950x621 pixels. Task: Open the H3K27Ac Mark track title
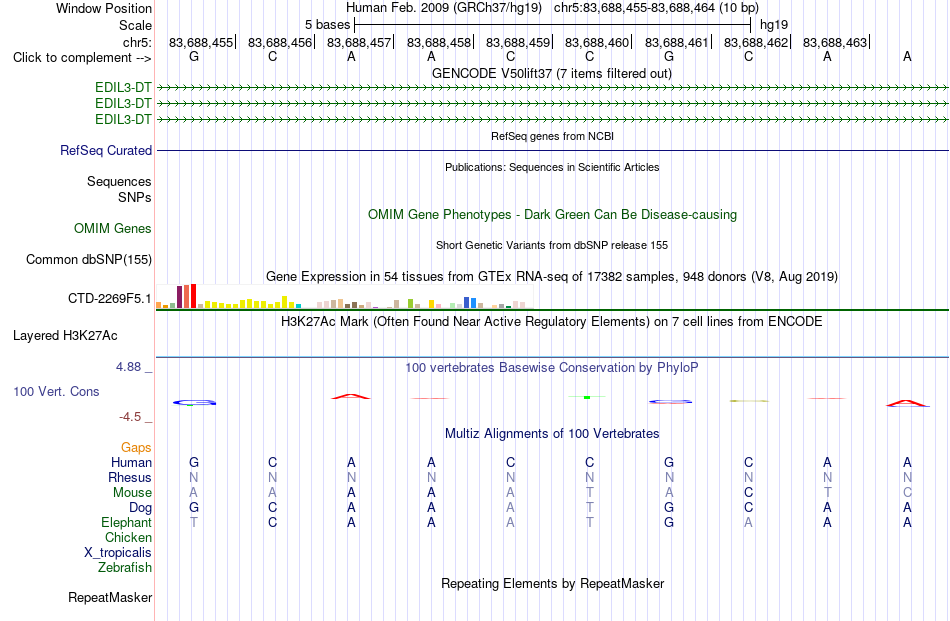(552, 321)
